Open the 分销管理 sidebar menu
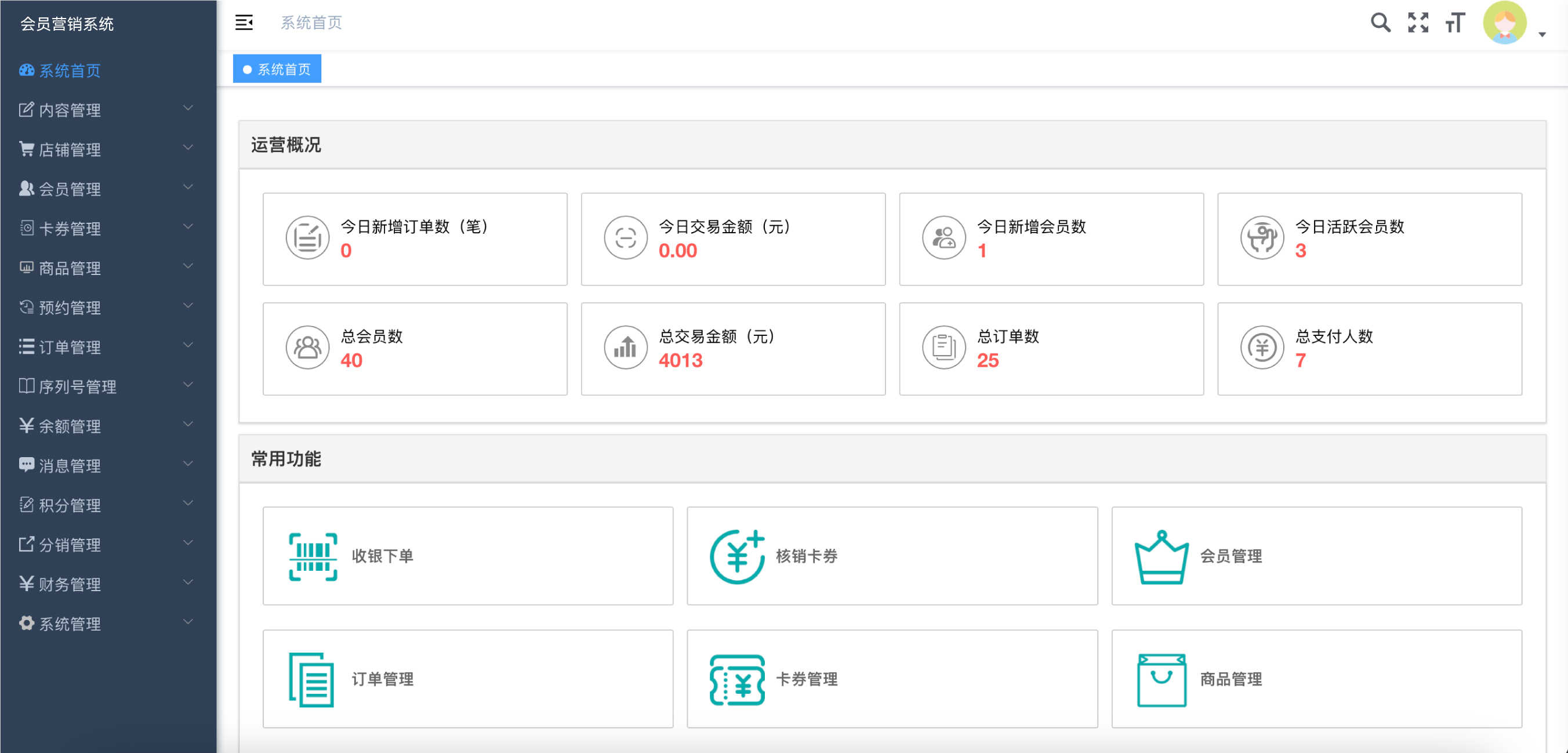This screenshot has width=1568, height=753. point(108,545)
